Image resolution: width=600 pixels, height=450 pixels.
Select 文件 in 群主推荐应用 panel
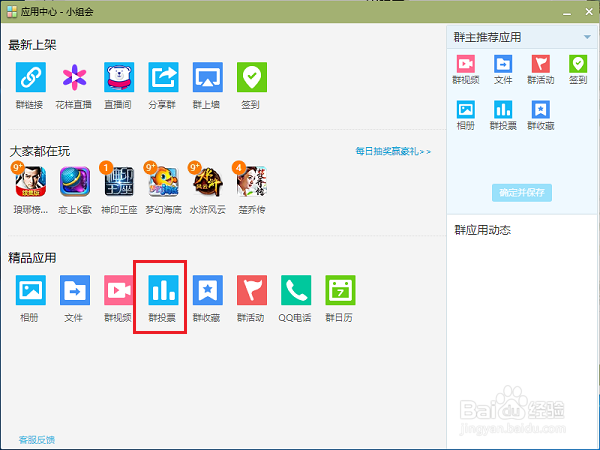(x=503, y=64)
